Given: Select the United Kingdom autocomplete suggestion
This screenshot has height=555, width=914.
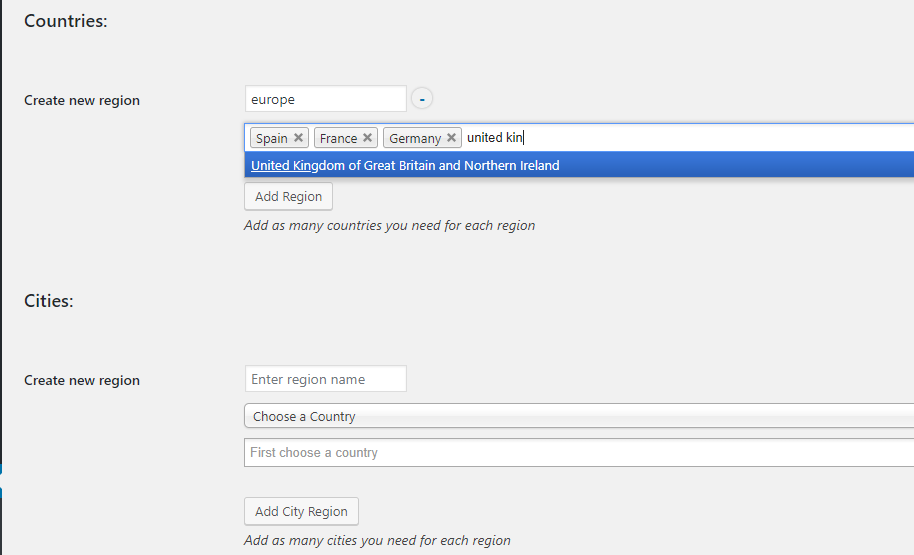Looking at the screenshot, I should coord(405,165).
